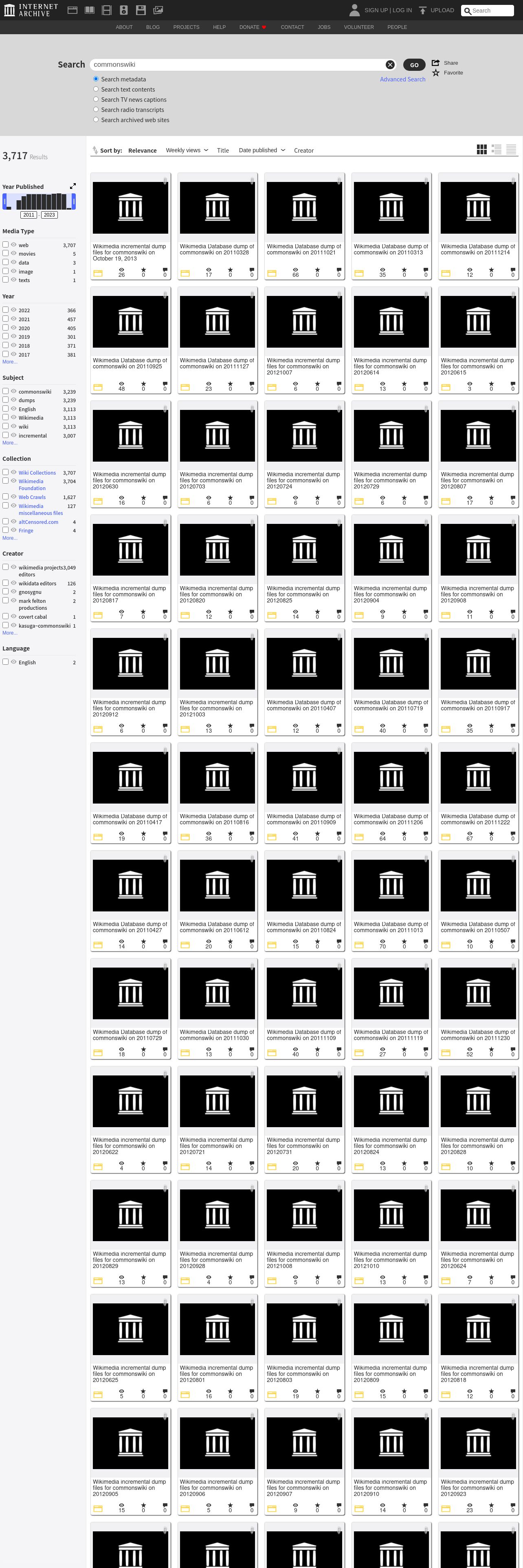Click the Favorite star icon
Image resolution: width=523 pixels, height=1568 pixels.
[x=436, y=72]
